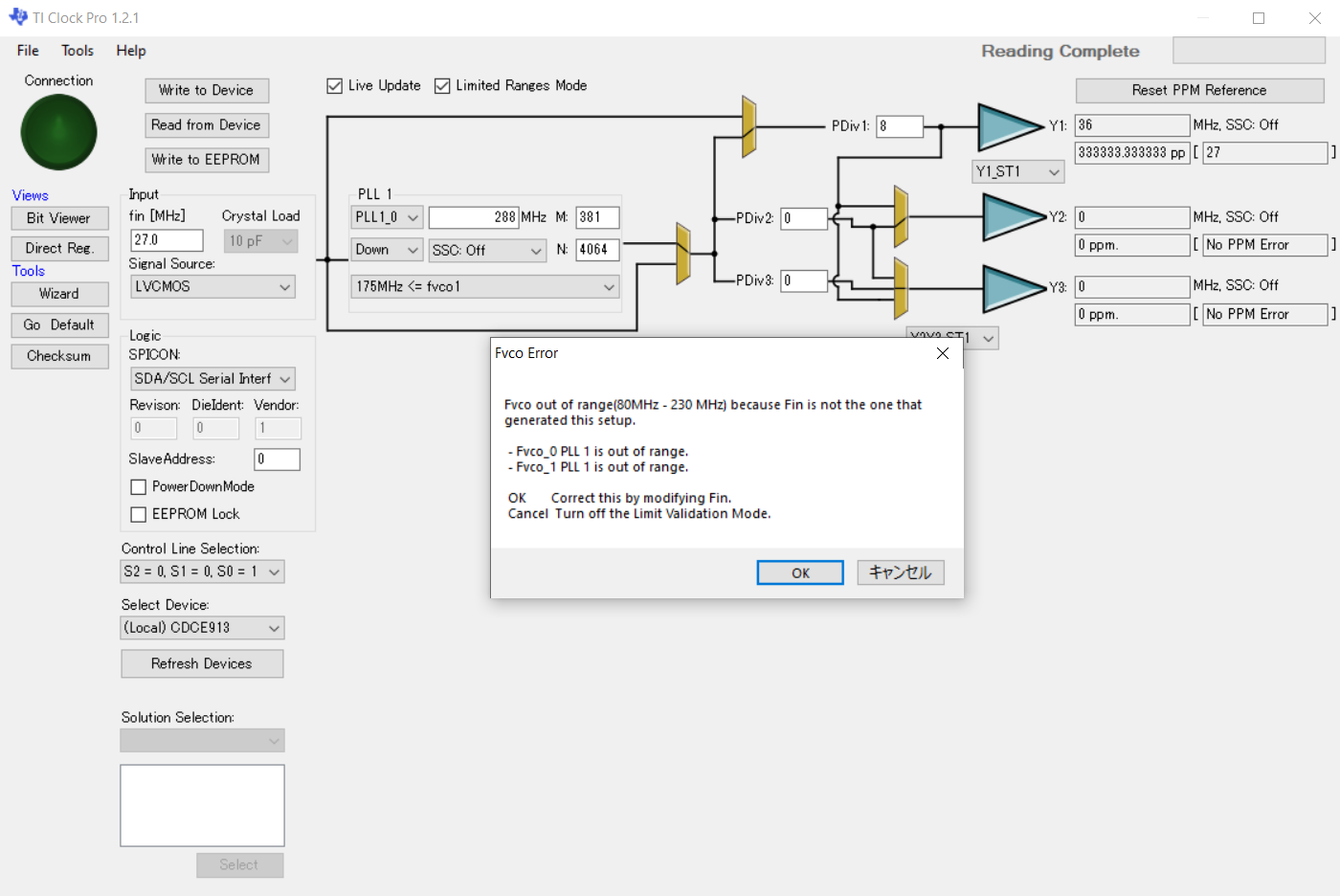Click the Write to EEPROM button

point(207,160)
